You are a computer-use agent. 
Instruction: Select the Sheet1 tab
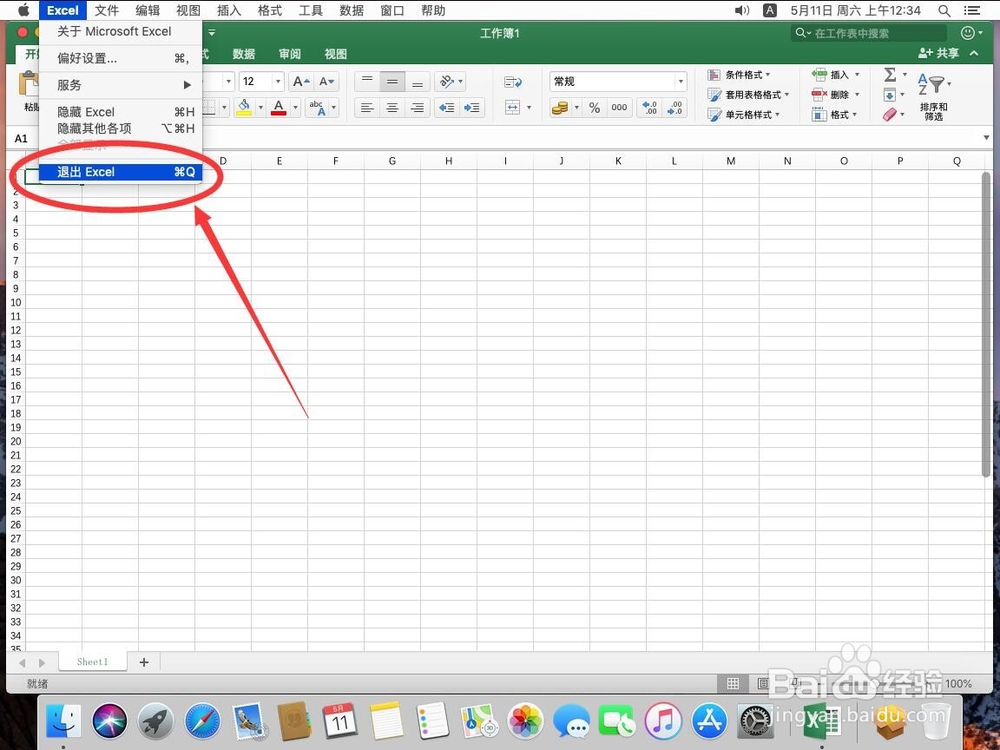coord(92,661)
